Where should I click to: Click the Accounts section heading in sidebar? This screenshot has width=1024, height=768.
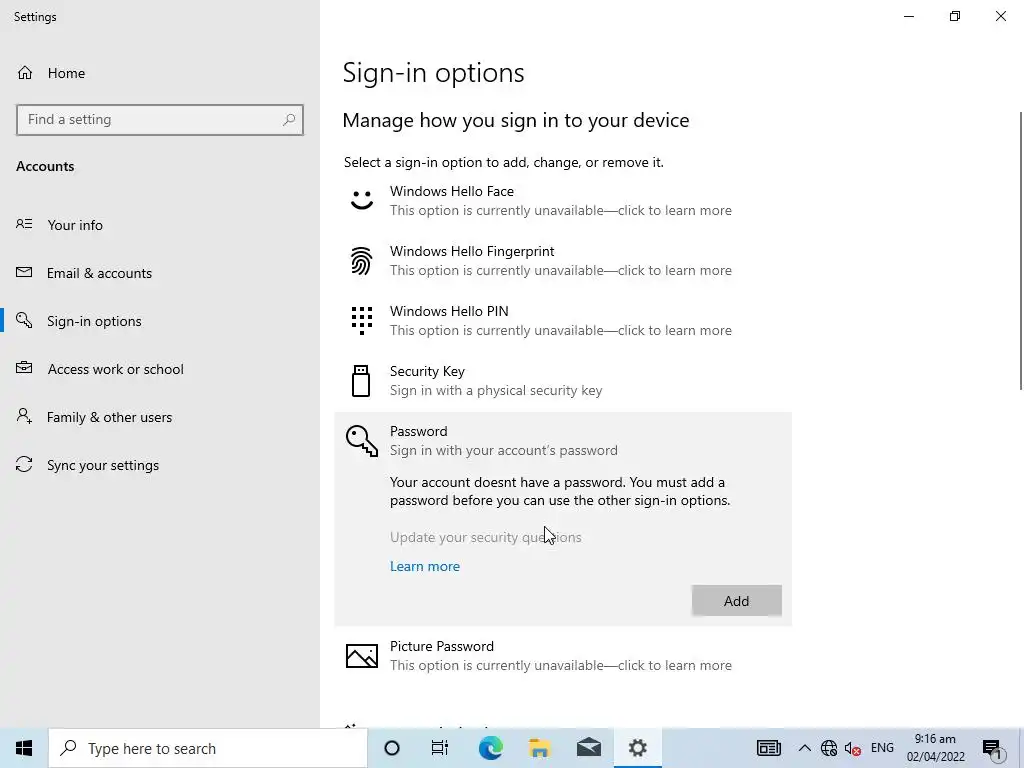pos(45,166)
